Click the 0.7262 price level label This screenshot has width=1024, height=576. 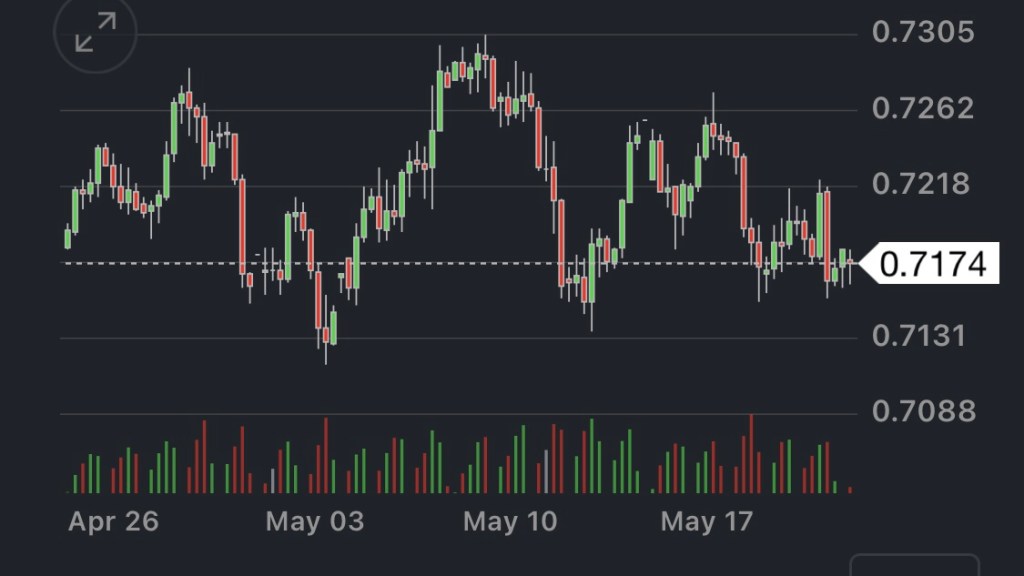923,108
